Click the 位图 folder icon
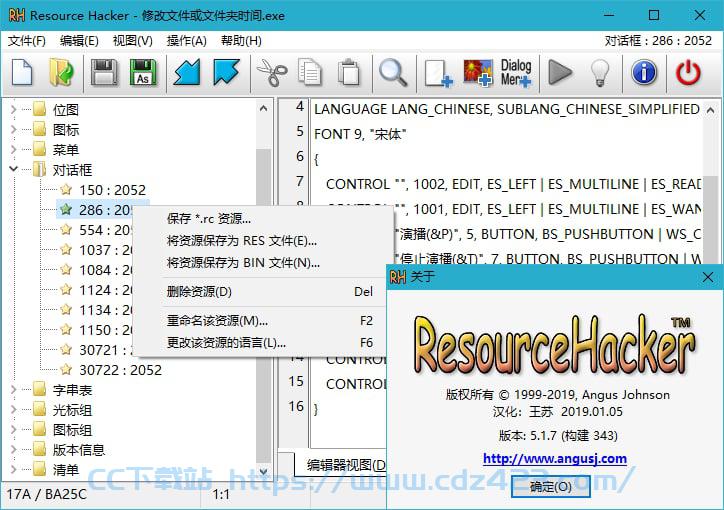 pos(40,109)
